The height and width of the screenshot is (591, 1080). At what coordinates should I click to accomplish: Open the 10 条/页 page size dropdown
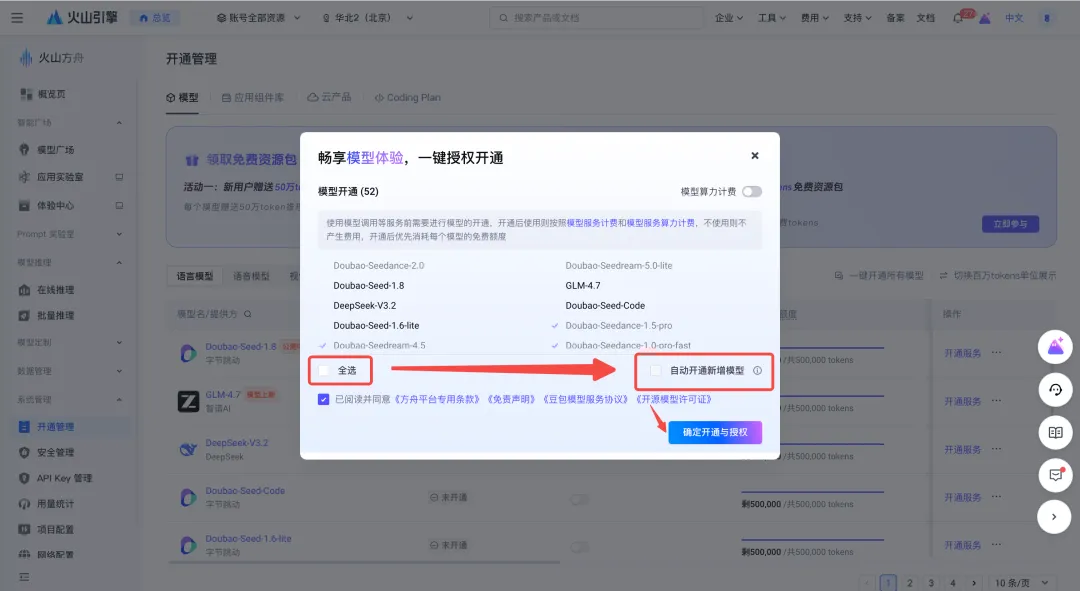1021,583
